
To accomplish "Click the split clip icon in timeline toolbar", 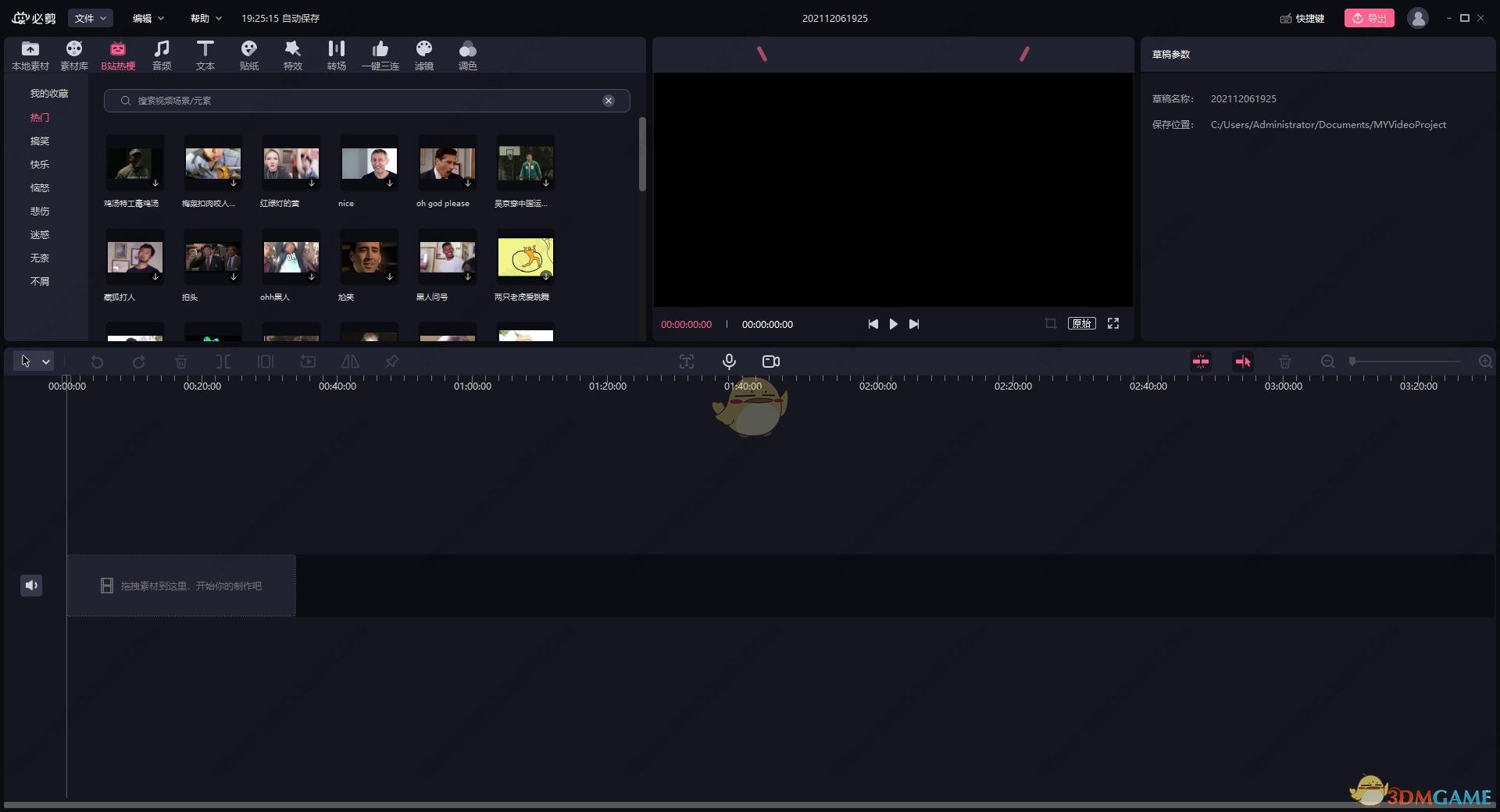I will coord(223,361).
